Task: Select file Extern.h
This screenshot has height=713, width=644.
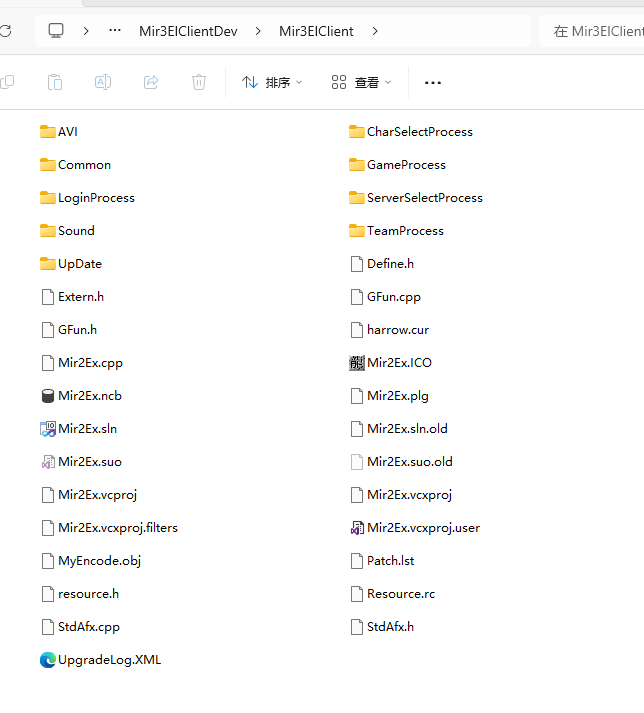Action: click(x=73, y=297)
